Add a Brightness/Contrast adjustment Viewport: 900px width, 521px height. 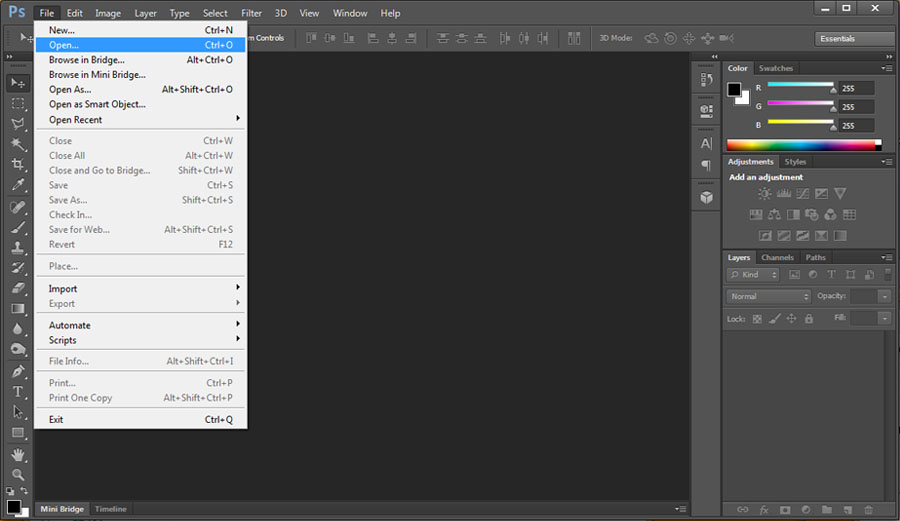coord(765,194)
